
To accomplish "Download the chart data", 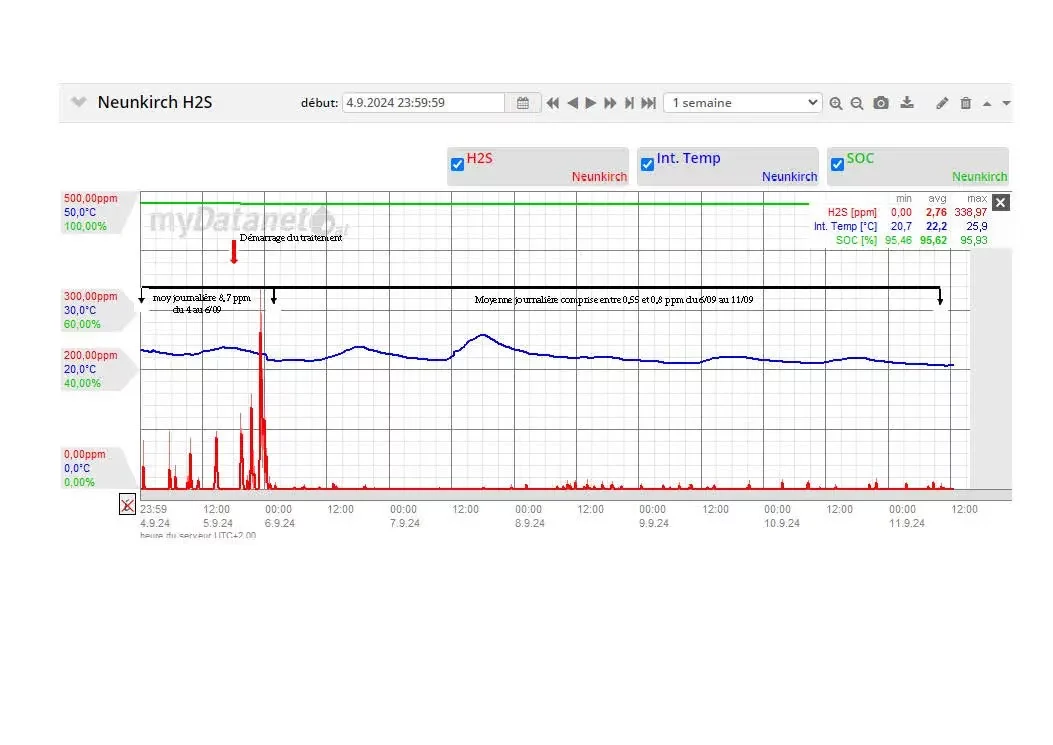I will click(x=907, y=103).
